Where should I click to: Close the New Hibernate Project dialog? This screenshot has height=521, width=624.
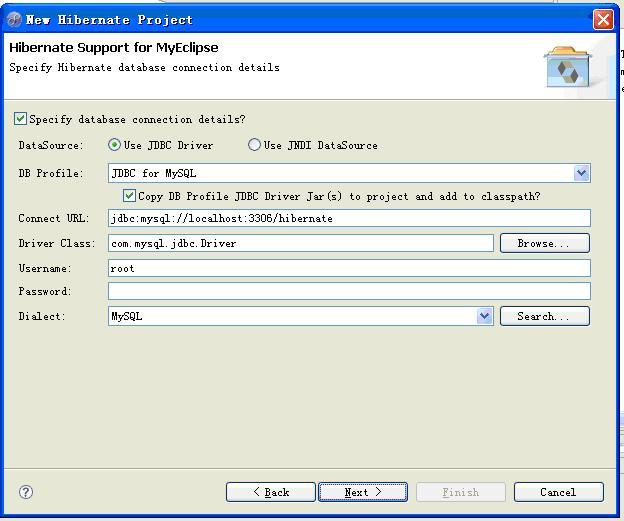(603, 20)
